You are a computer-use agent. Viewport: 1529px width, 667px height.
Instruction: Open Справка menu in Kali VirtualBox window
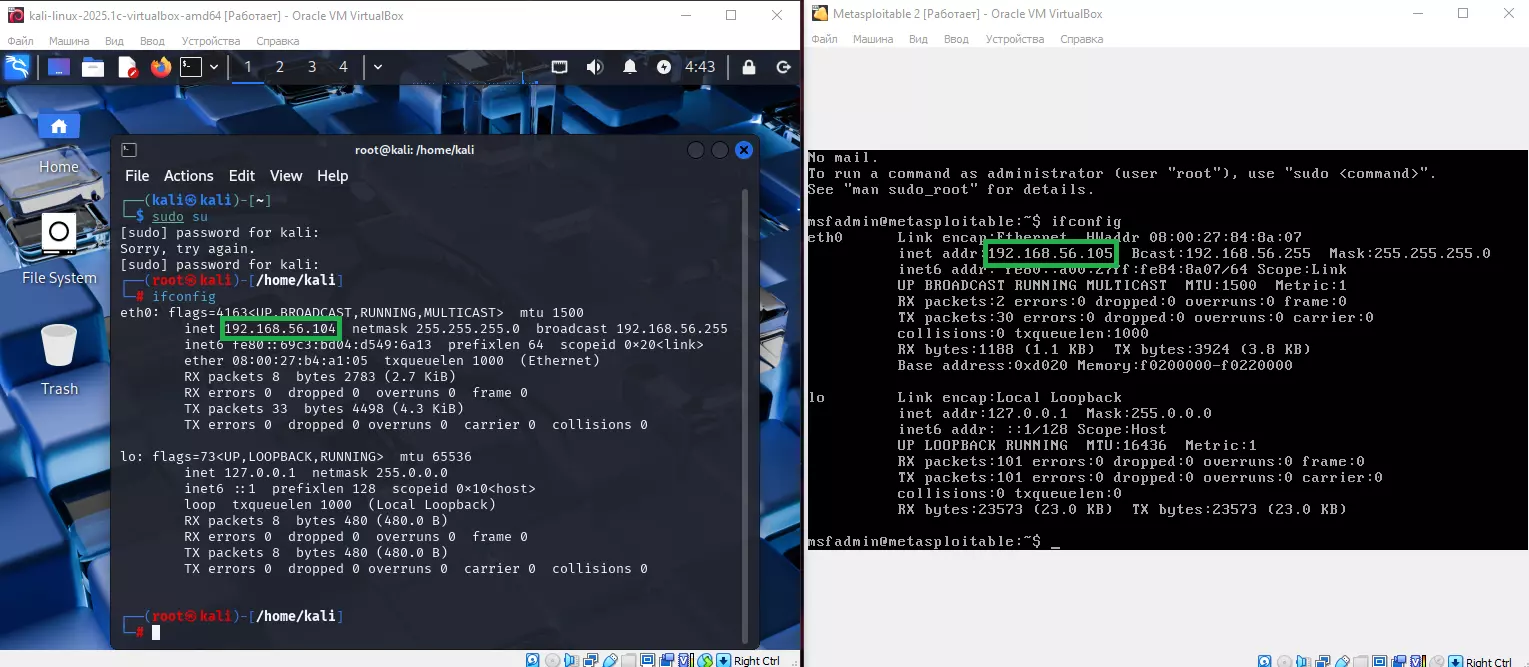click(278, 41)
